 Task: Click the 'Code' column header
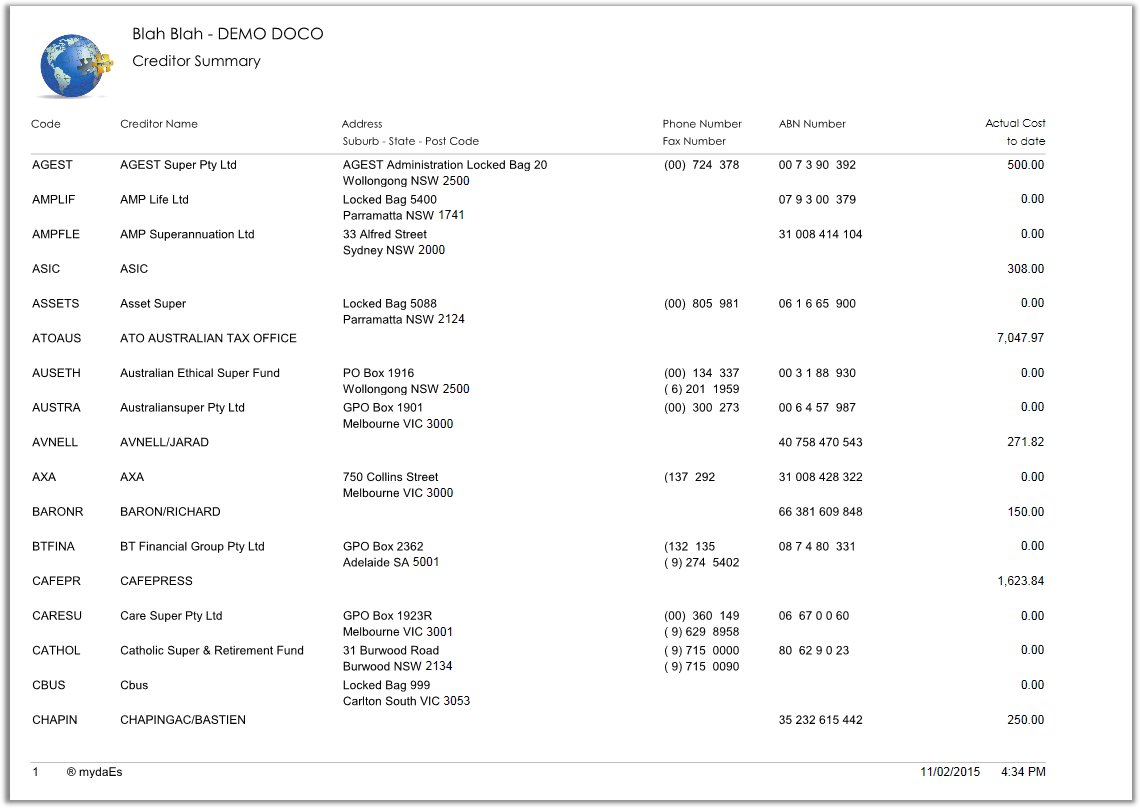point(46,124)
